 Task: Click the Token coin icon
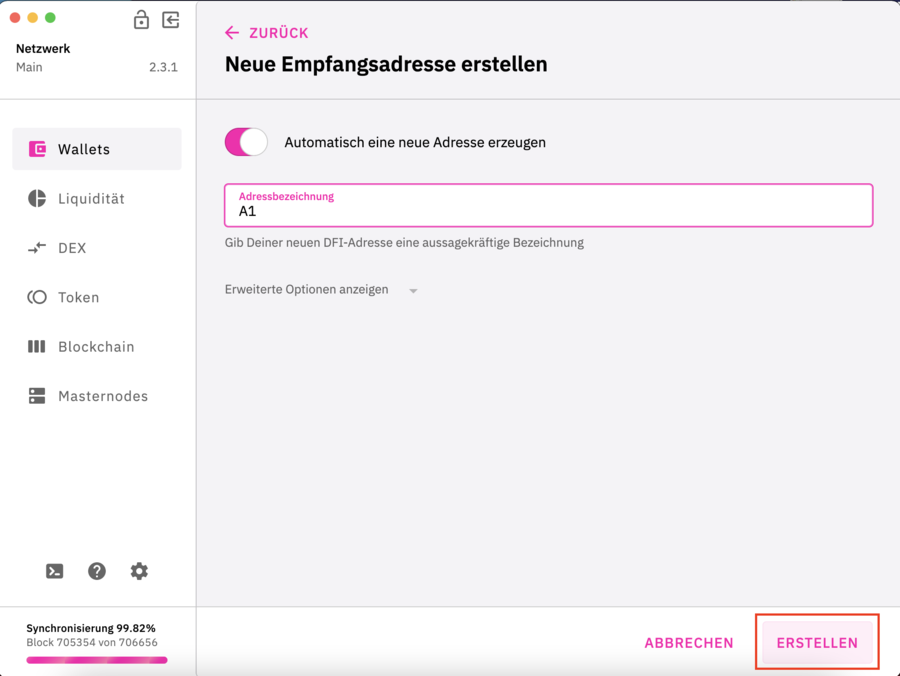pyautogui.click(x=37, y=297)
